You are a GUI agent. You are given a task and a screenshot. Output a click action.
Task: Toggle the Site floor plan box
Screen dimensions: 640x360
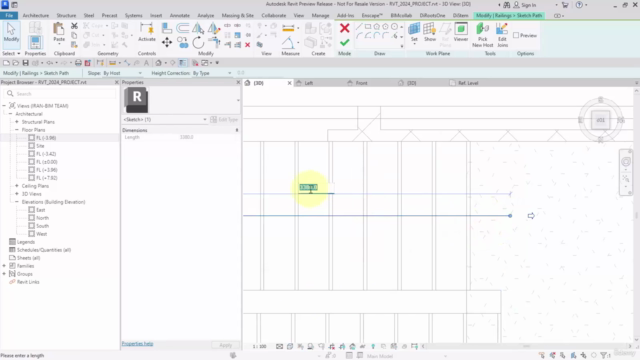click(x=31, y=146)
